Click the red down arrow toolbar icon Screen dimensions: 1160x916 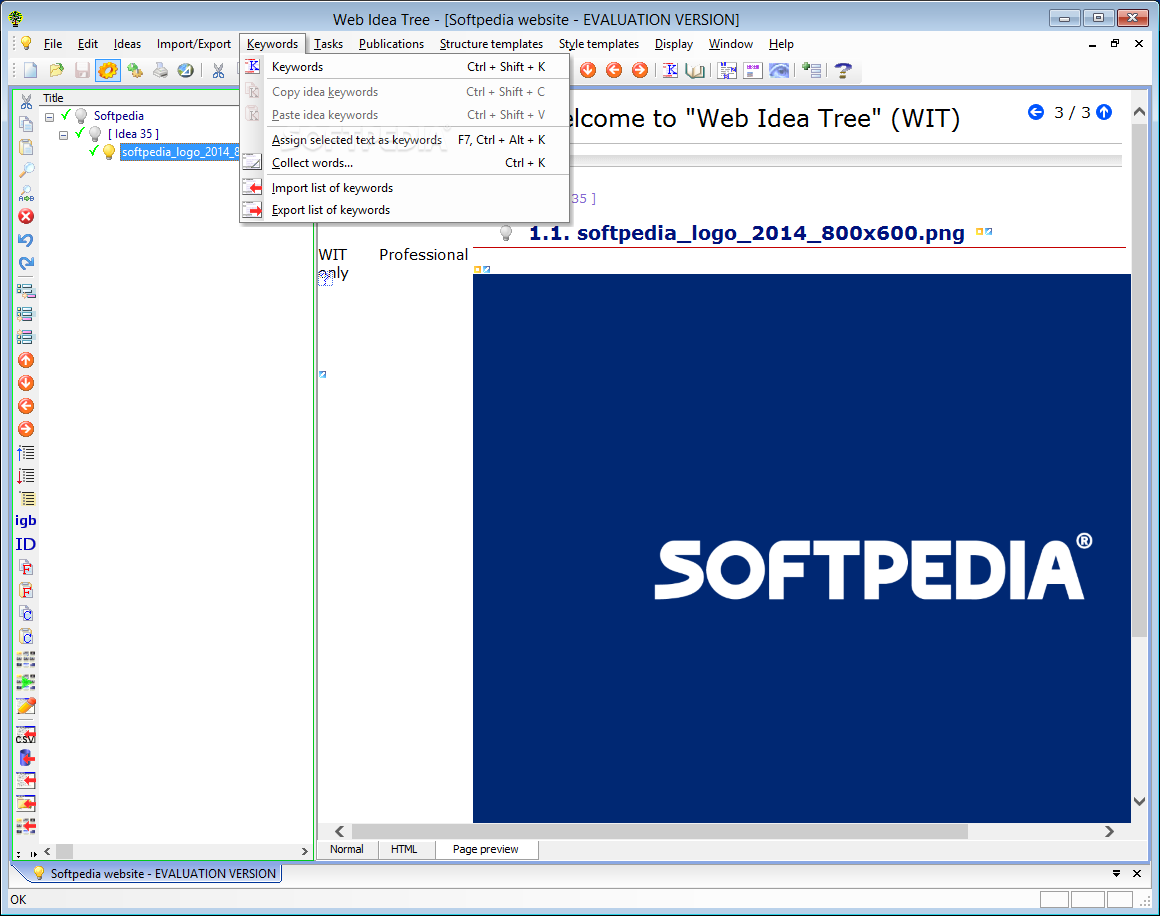pos(588,70)
